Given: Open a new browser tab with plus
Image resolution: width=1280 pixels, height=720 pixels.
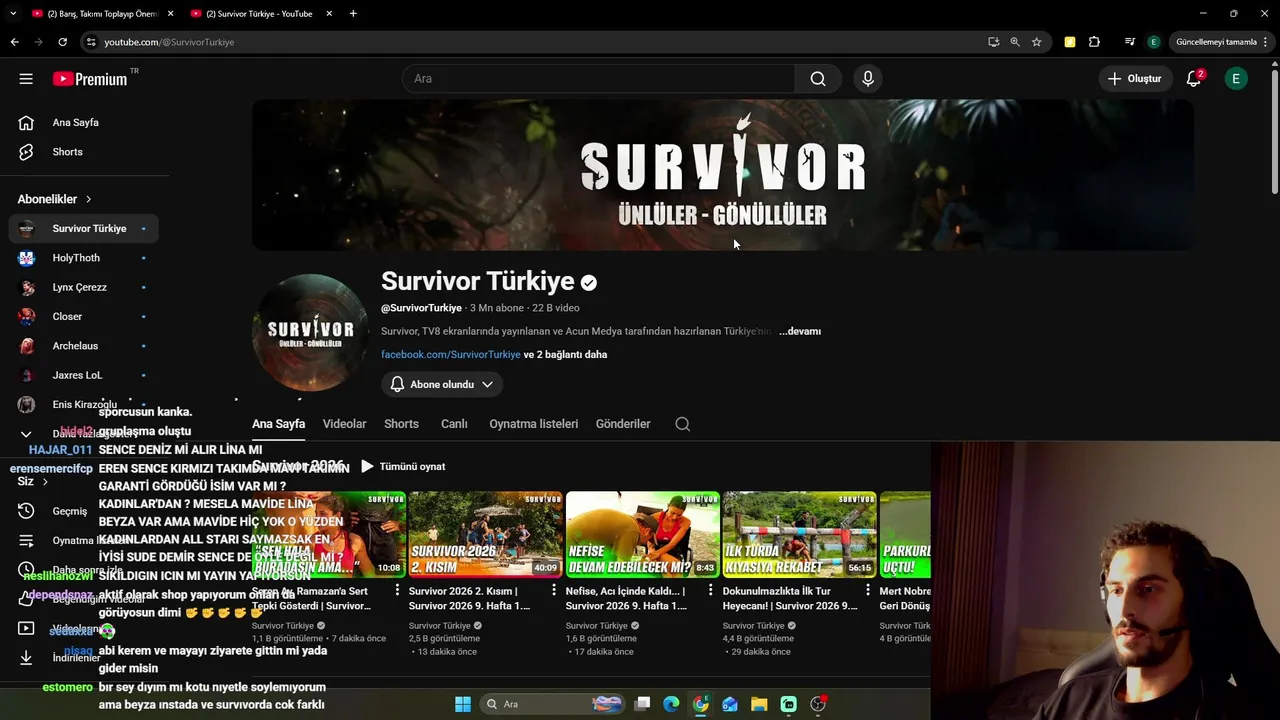Looking at the screenshot, I should click(x=353, y=14).
